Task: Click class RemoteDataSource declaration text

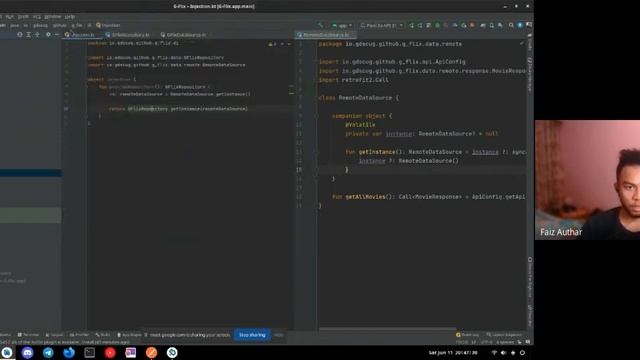Action: 359,98
